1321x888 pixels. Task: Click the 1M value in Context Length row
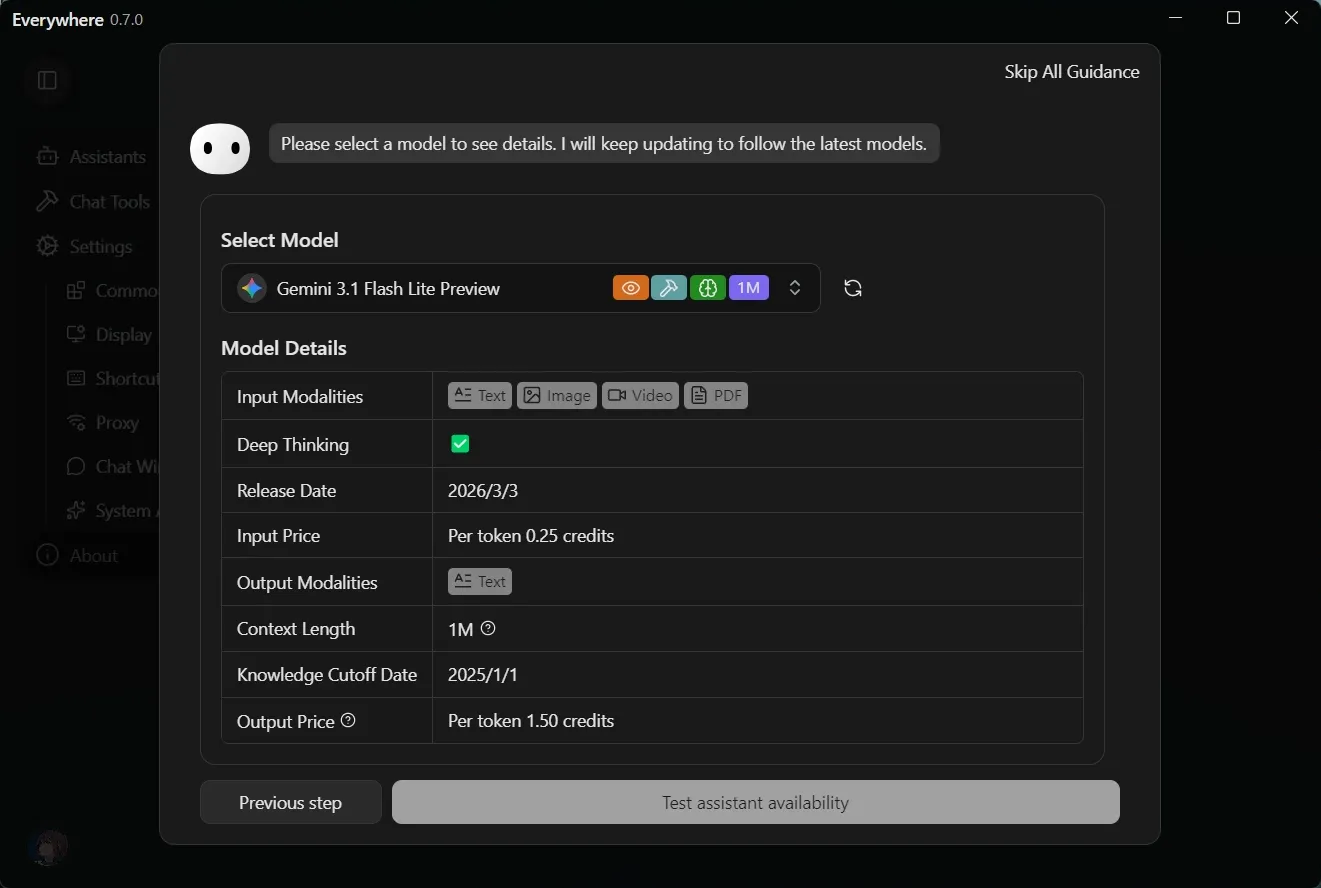[x=461, y=629]
